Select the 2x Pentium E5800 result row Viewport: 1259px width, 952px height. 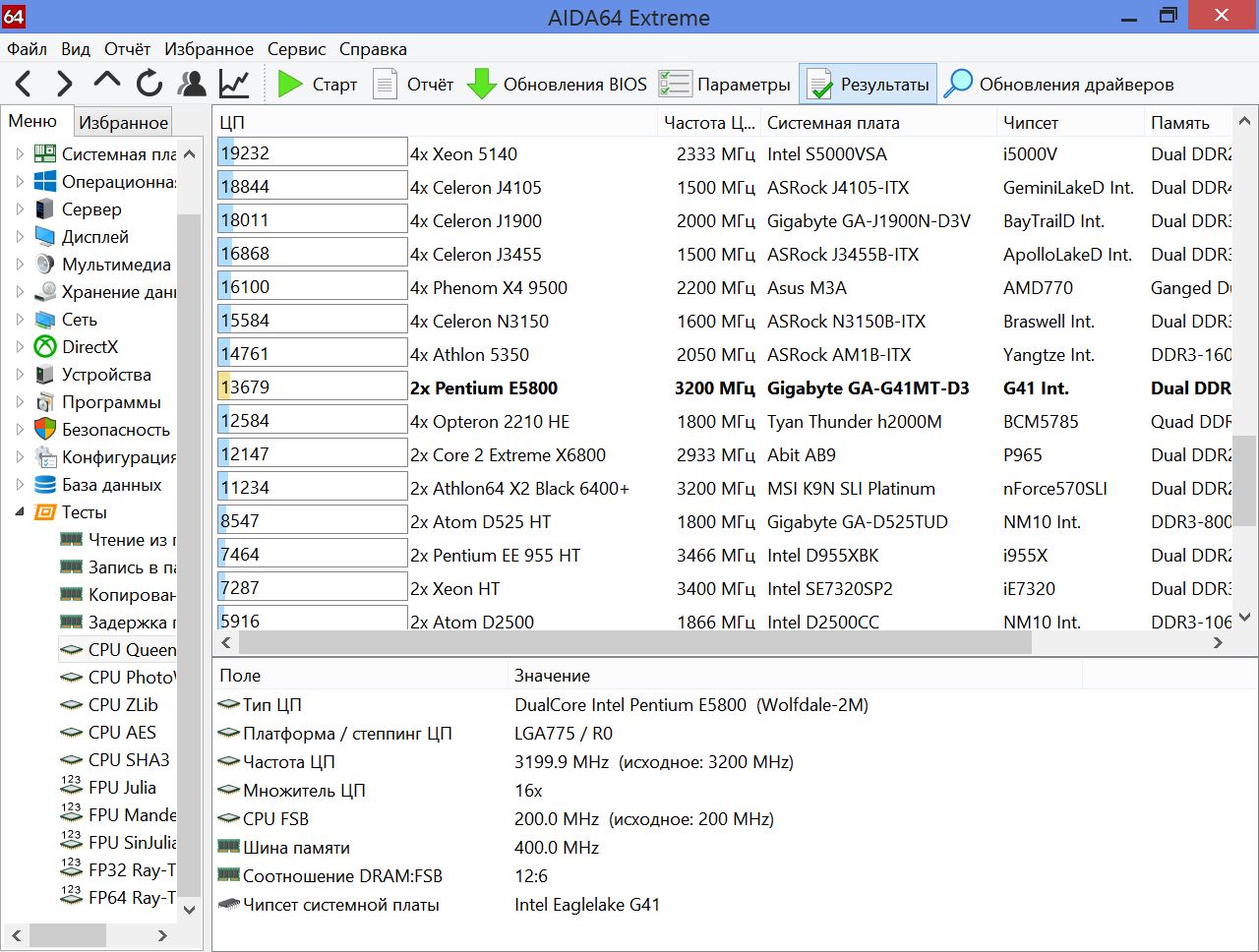pos(723,387)
